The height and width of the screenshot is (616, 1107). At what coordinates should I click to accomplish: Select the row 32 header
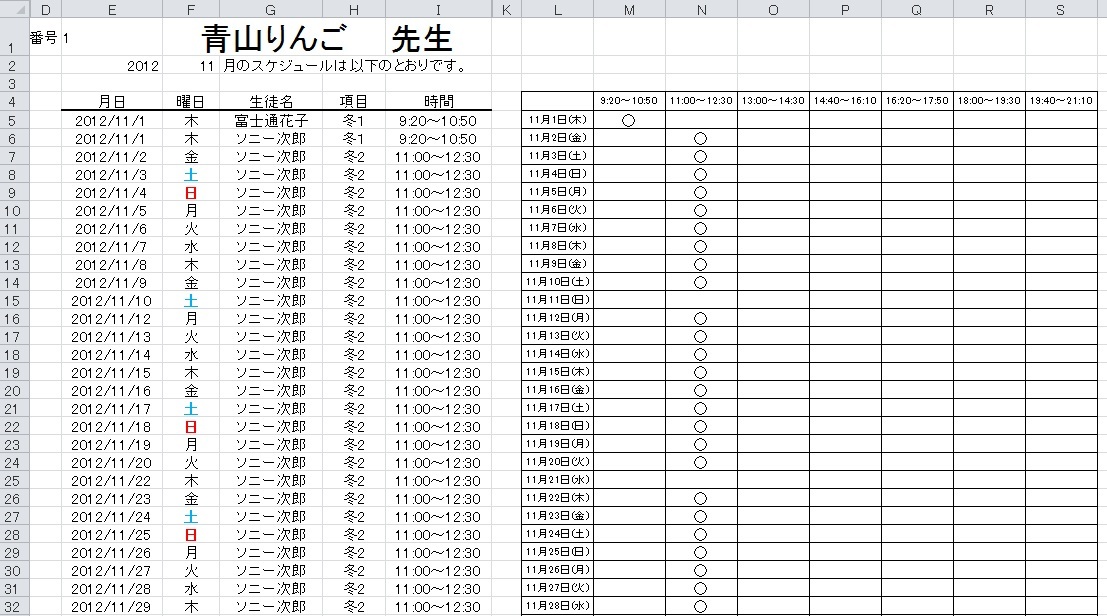click(12, 607)
